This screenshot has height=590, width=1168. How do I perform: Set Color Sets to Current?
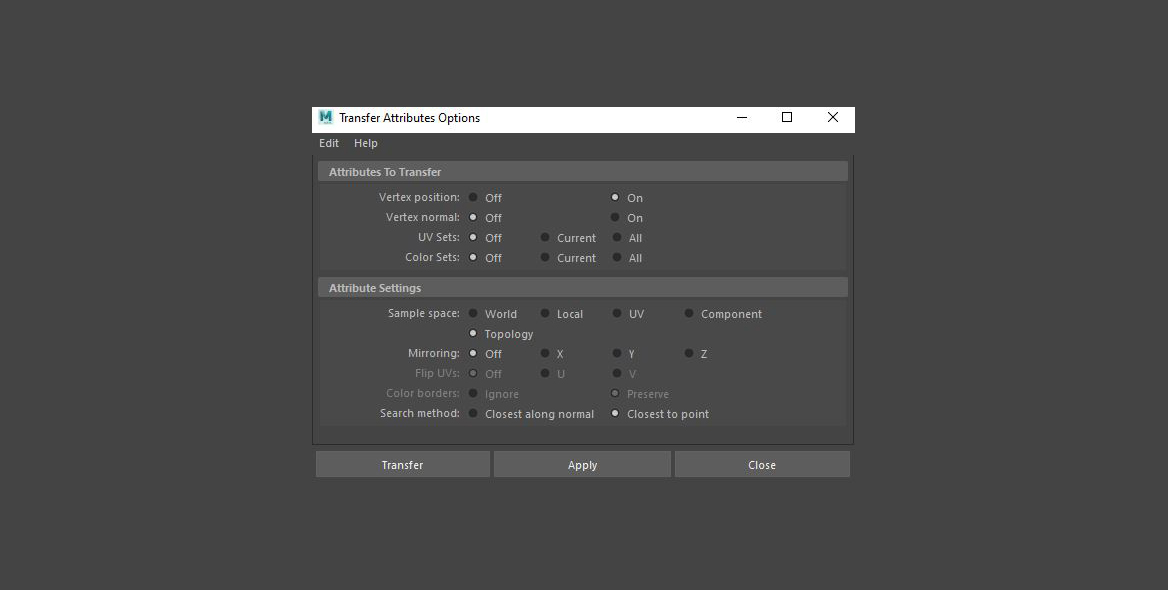(x=545, y=258)
